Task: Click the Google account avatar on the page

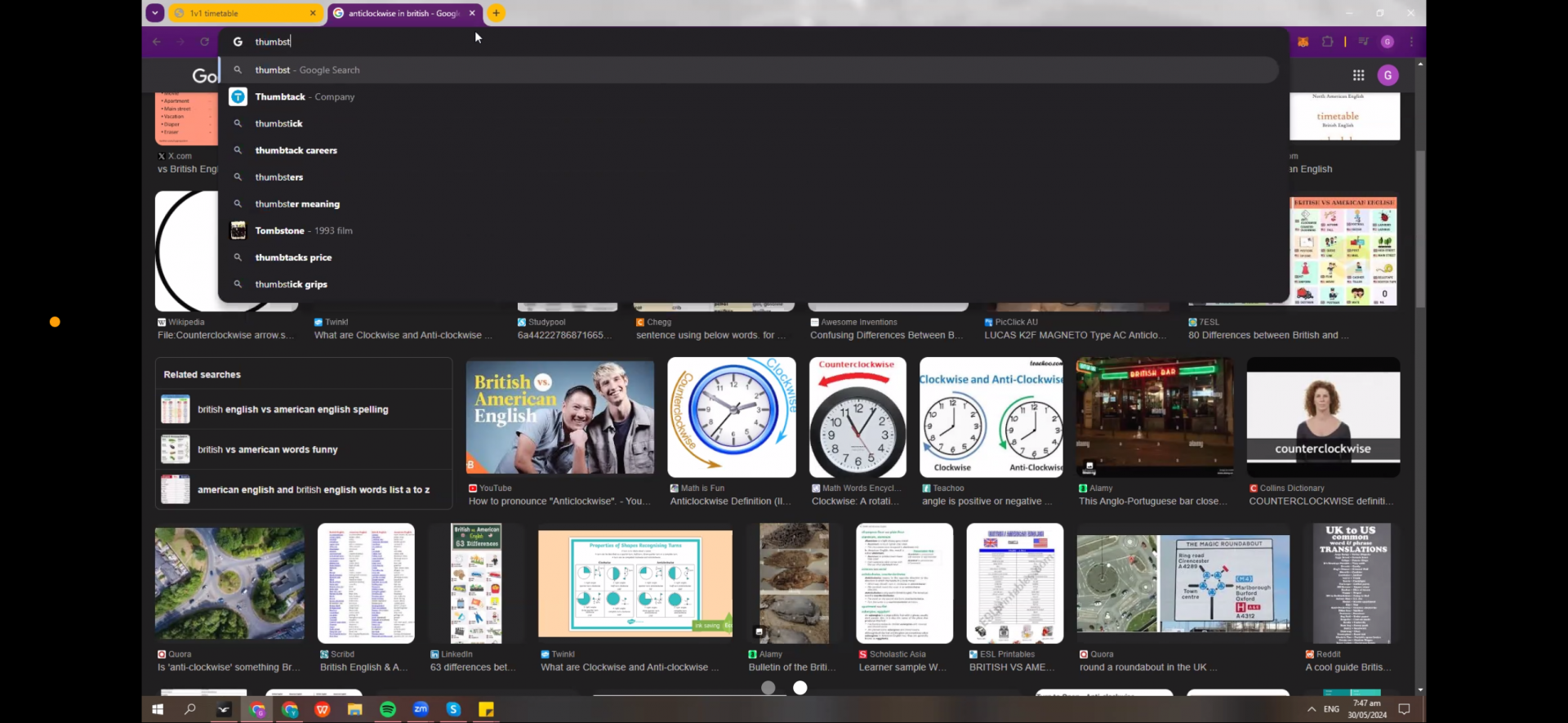Action: 1388,75
